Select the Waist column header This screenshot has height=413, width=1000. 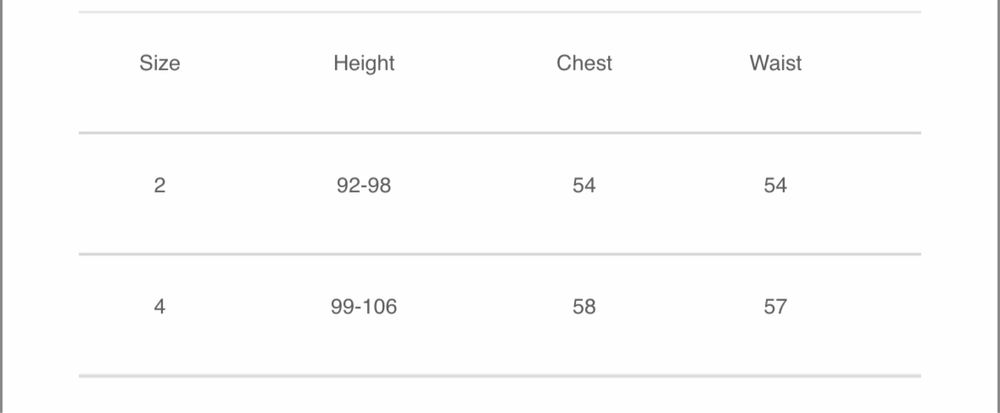click(x=775, y=63)
